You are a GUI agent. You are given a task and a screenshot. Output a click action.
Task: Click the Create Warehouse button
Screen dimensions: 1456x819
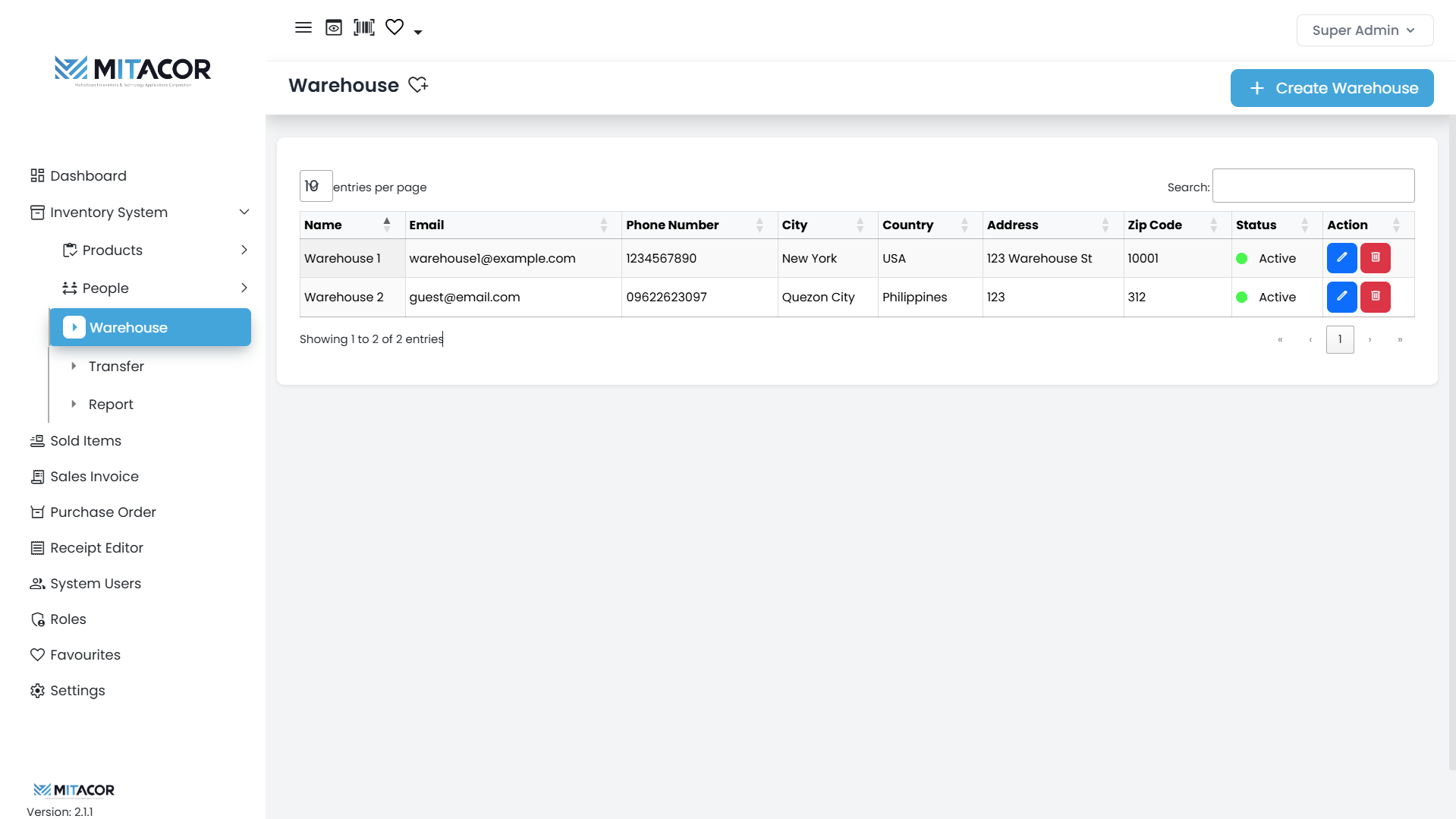pyautogui.click(x=1332, y=88)
